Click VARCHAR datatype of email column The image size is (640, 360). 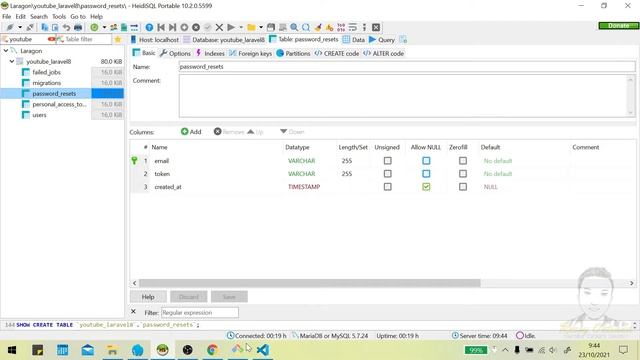coord(302,161)
